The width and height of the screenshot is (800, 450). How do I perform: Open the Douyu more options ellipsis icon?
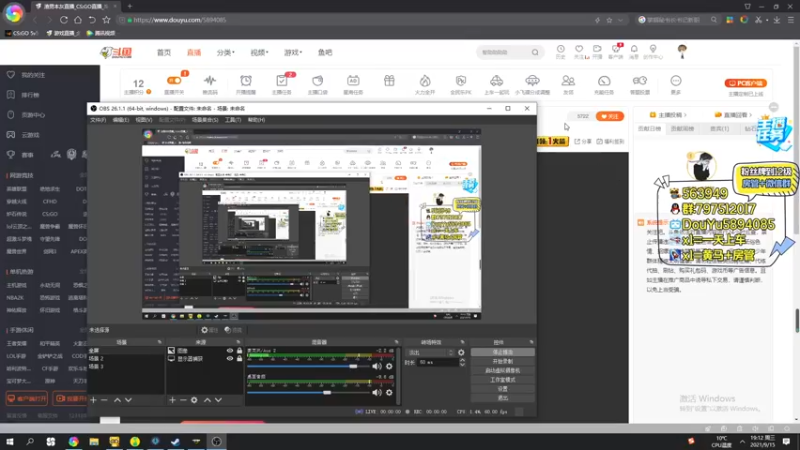[x=676, y=81]
